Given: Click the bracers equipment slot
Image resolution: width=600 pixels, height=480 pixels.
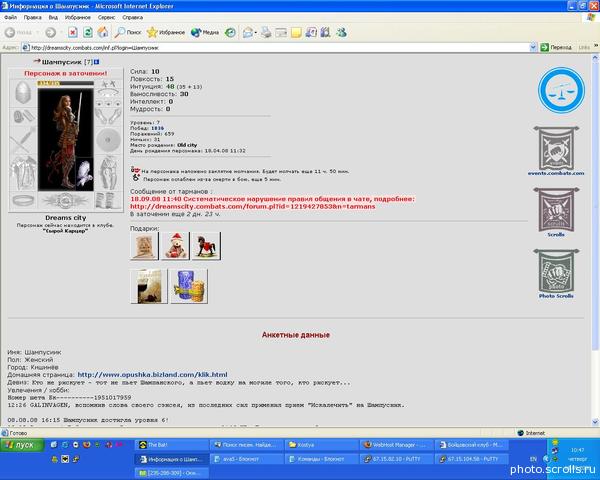Looking at the screenshot, I should click(x=23, y=116).
